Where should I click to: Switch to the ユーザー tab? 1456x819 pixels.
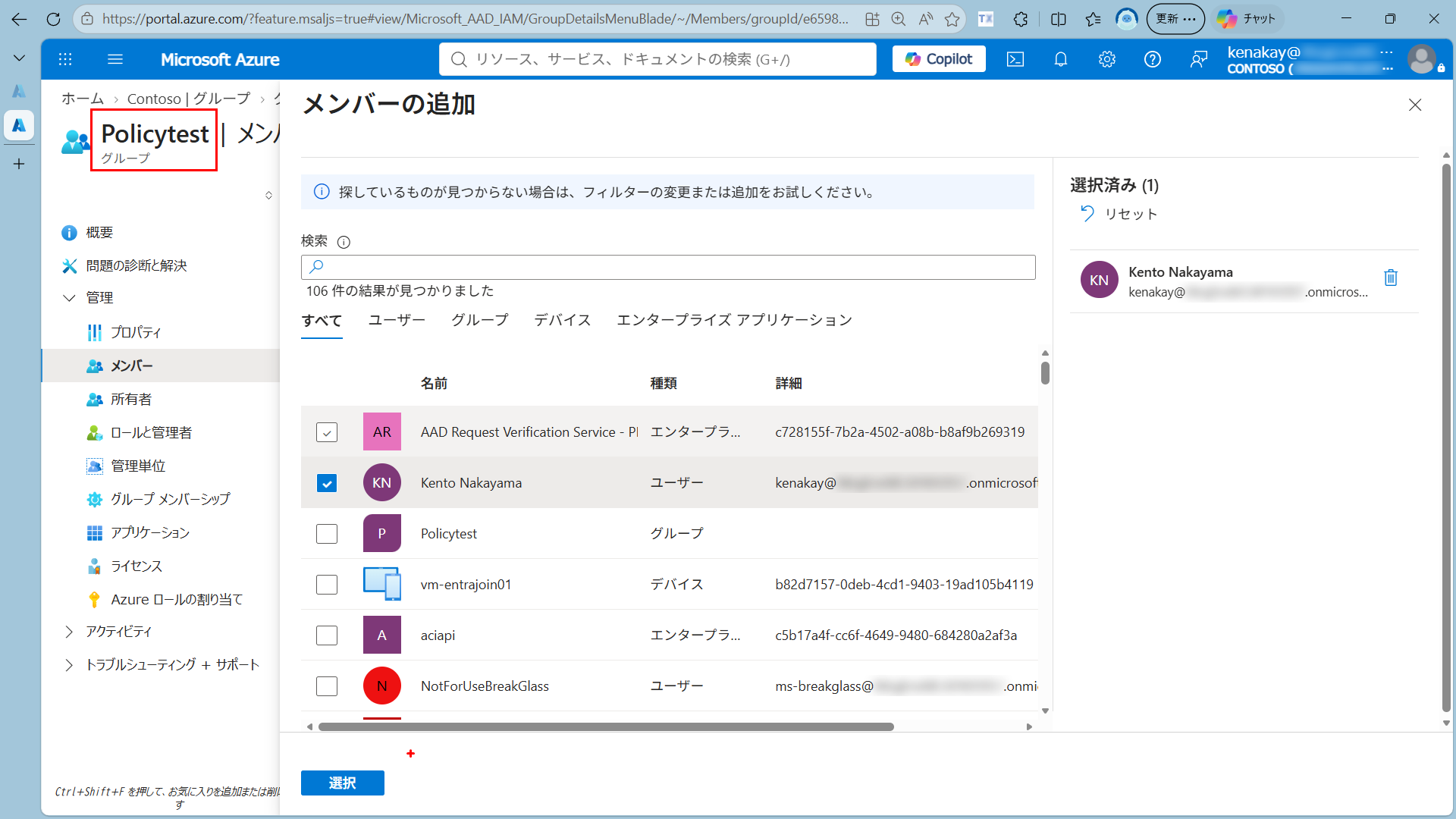click(397, 320)
